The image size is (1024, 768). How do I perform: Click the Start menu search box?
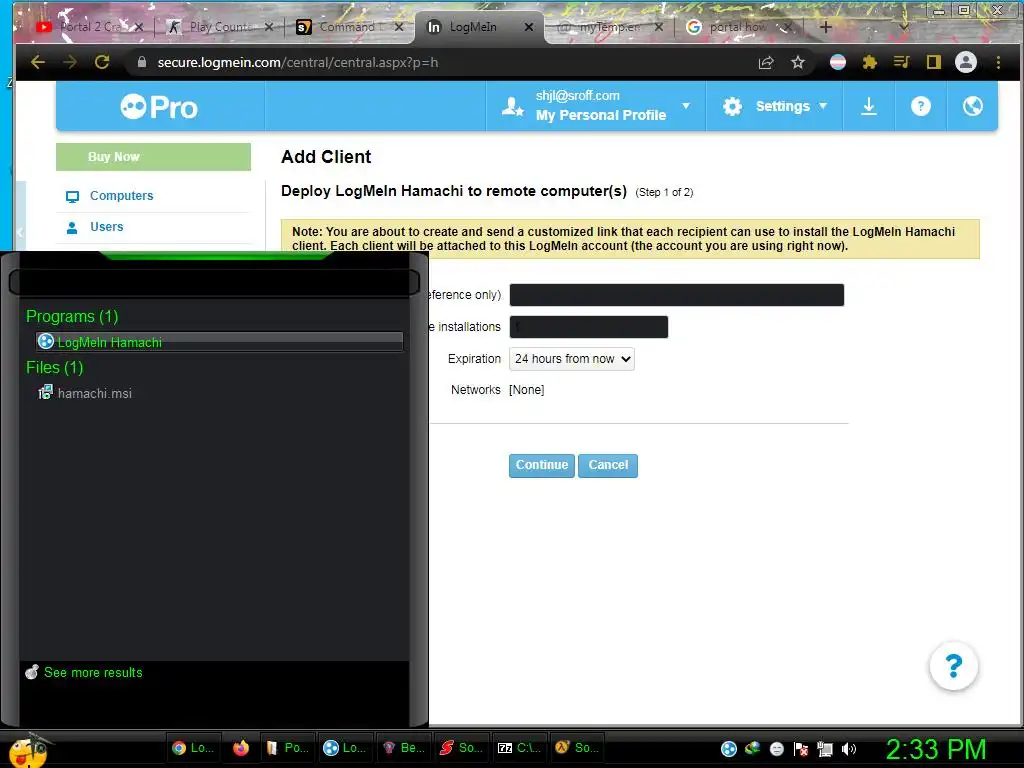coord(214,283)
